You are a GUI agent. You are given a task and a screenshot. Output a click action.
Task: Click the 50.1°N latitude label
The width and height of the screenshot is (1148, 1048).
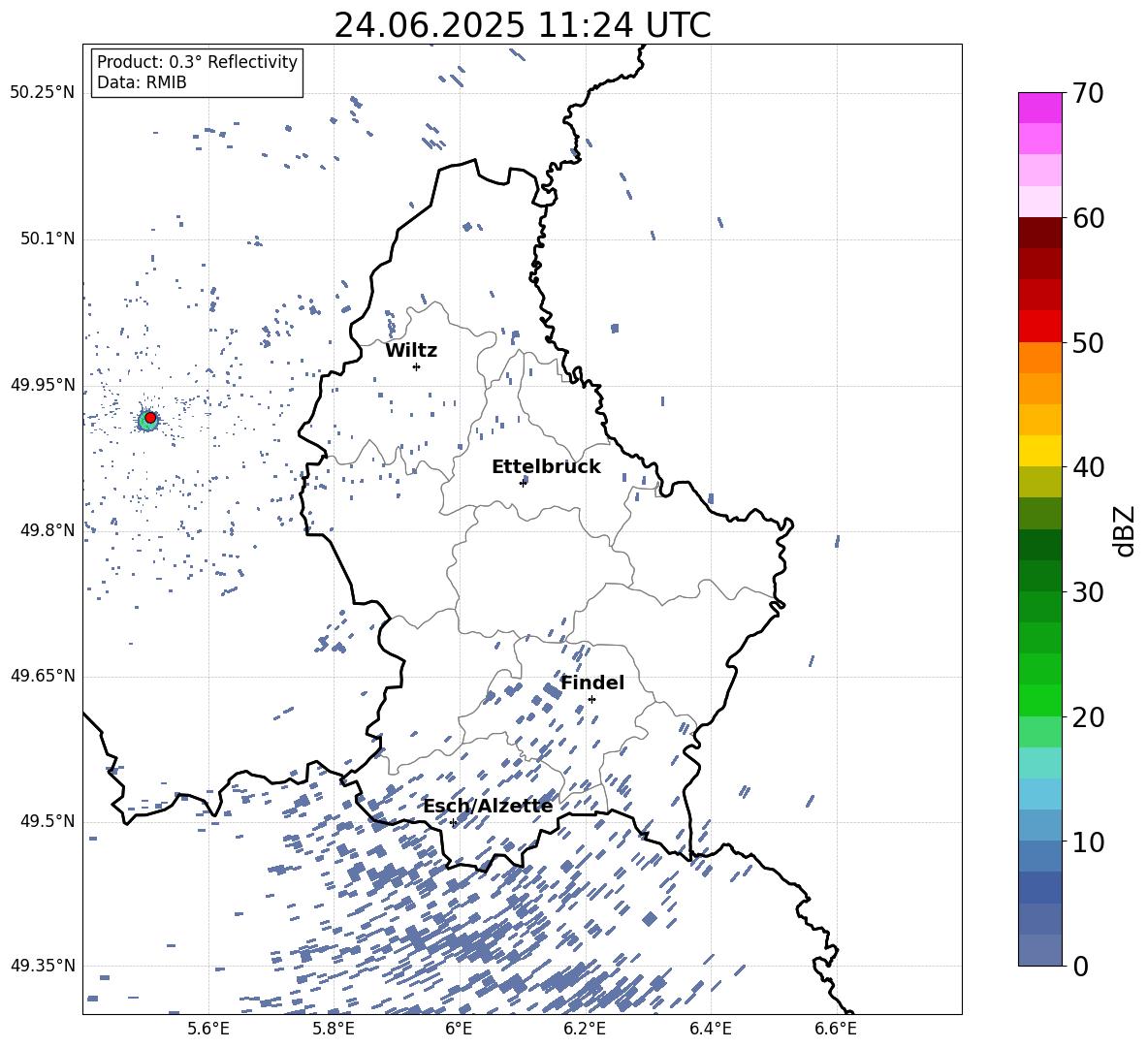point(48,239)
